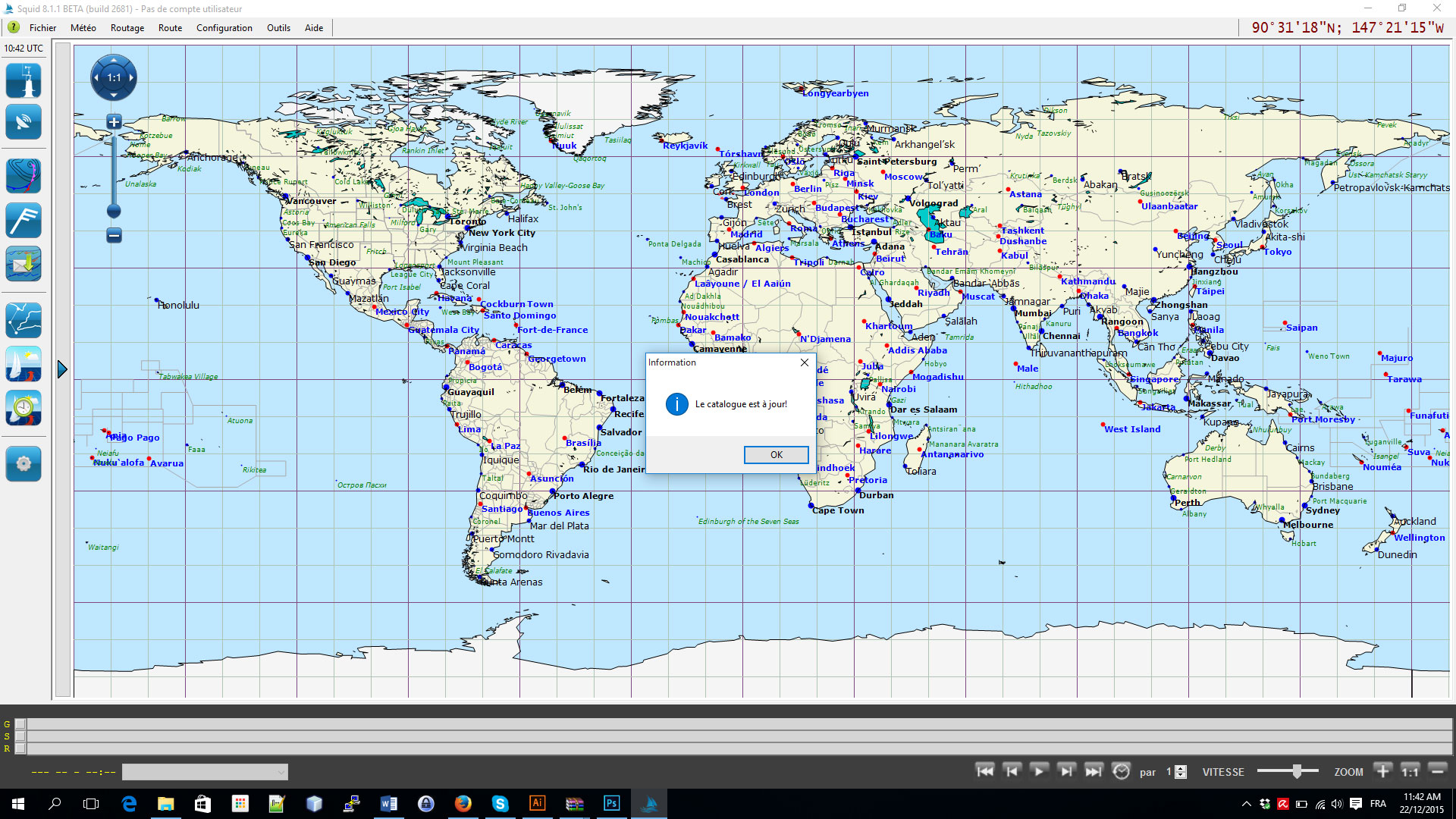Toggle the S timeline checkbox
This screenshot has width=1456, height=819.
(20, 736)
